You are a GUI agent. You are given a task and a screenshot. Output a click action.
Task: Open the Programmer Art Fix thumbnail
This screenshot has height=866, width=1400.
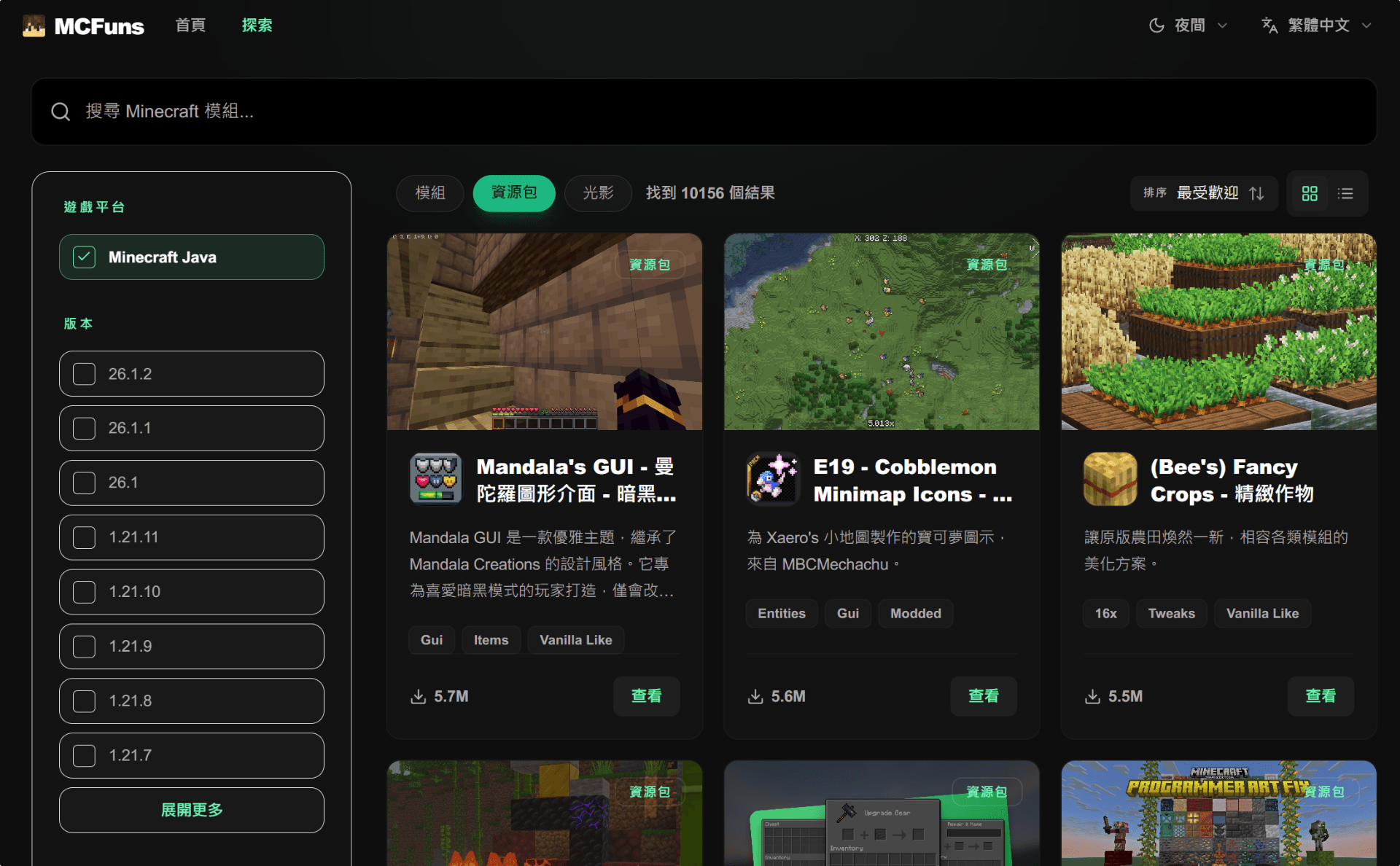[x=1218, y=814]
